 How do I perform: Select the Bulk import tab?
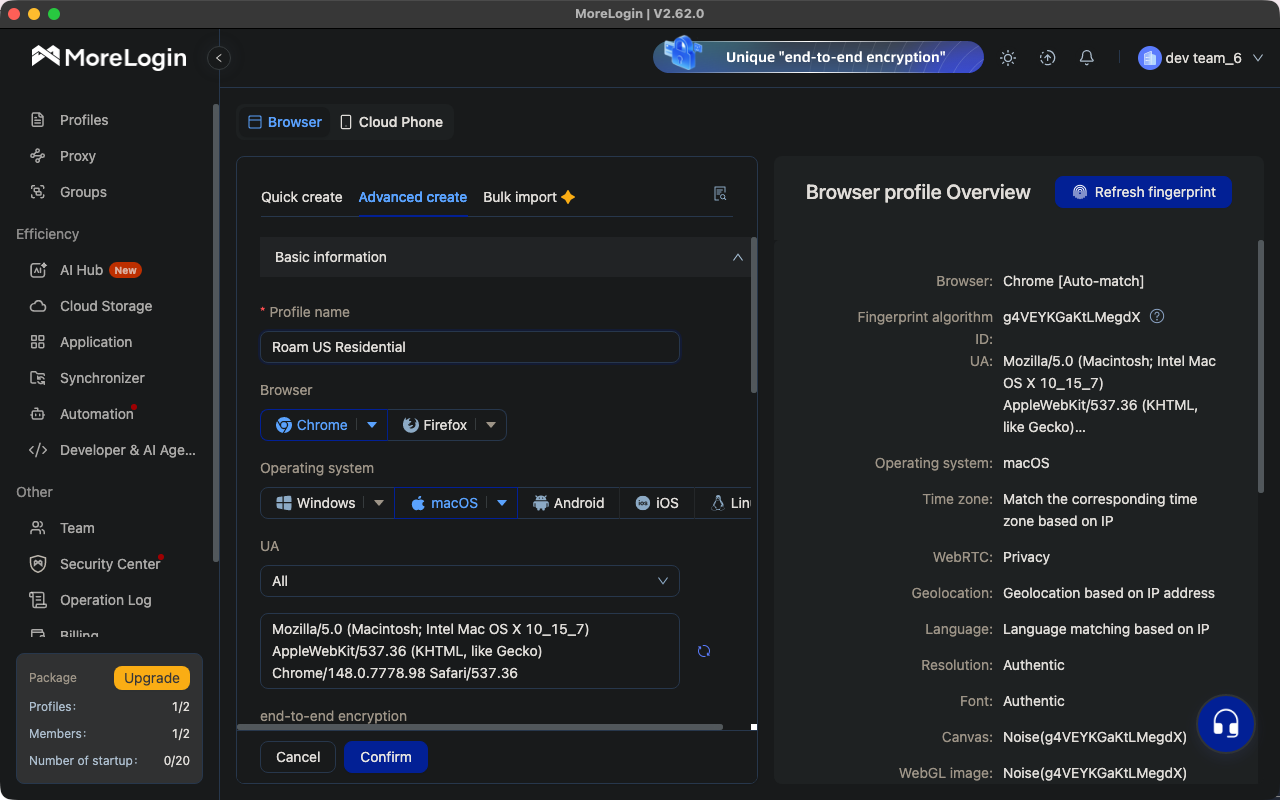point(529,197)
